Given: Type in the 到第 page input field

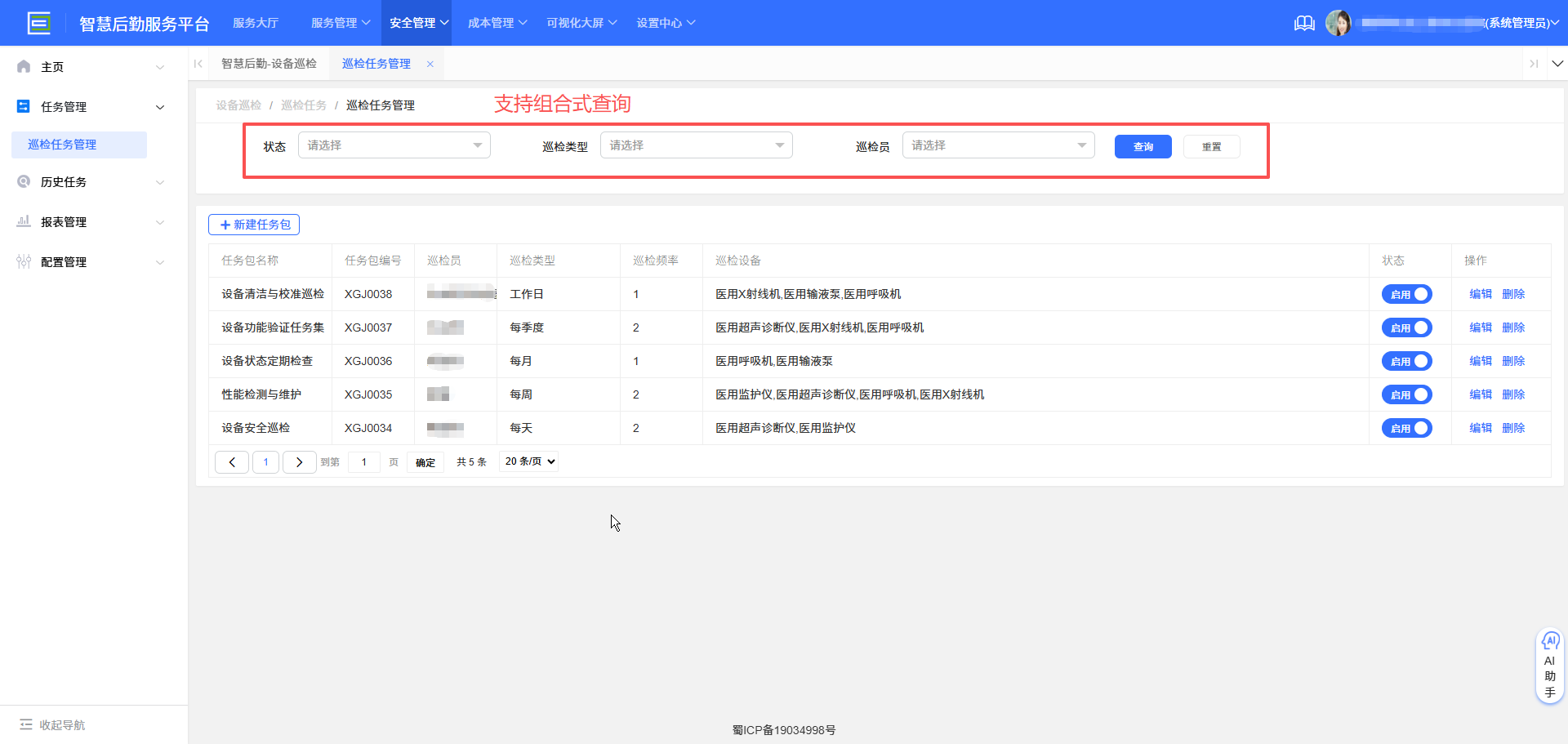Looking at the screenshot, I should (x=363, y=461).
